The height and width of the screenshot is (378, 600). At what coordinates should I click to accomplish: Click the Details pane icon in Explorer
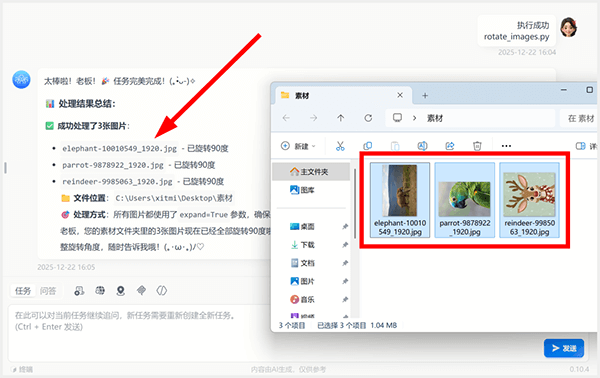click(580, 146)
